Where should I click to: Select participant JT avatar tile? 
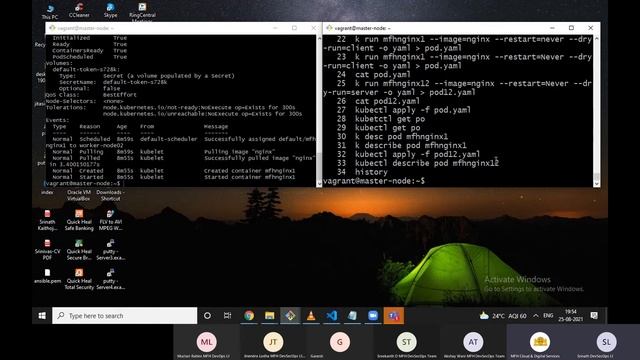tap(273, 342)
